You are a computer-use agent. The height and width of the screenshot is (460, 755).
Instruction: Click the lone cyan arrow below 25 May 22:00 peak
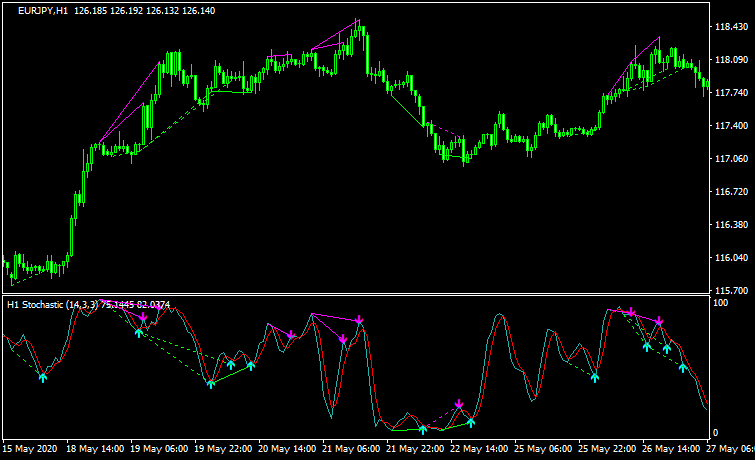point(595,377)
